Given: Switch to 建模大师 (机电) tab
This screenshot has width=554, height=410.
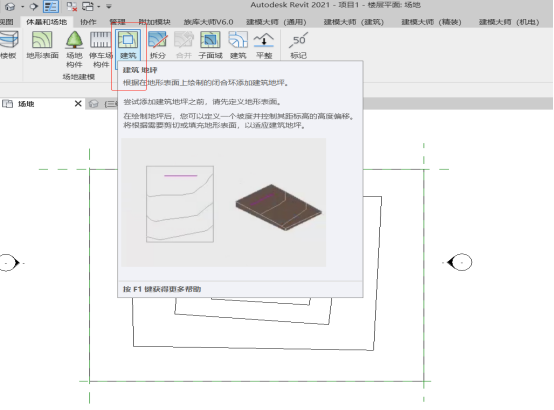Looking at the screenshot, I should pos(509,22).
